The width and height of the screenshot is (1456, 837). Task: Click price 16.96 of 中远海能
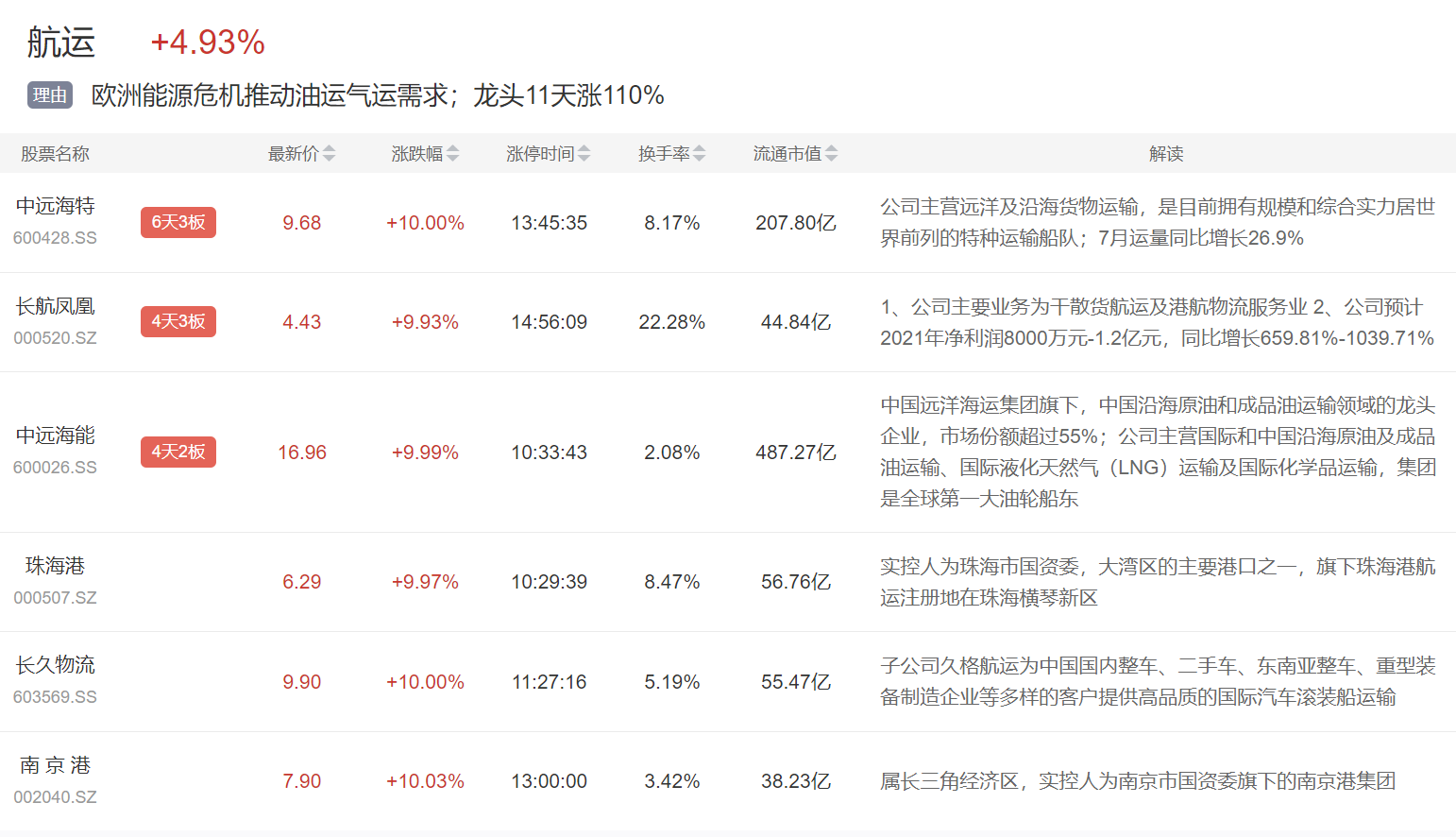coord(302,453)
